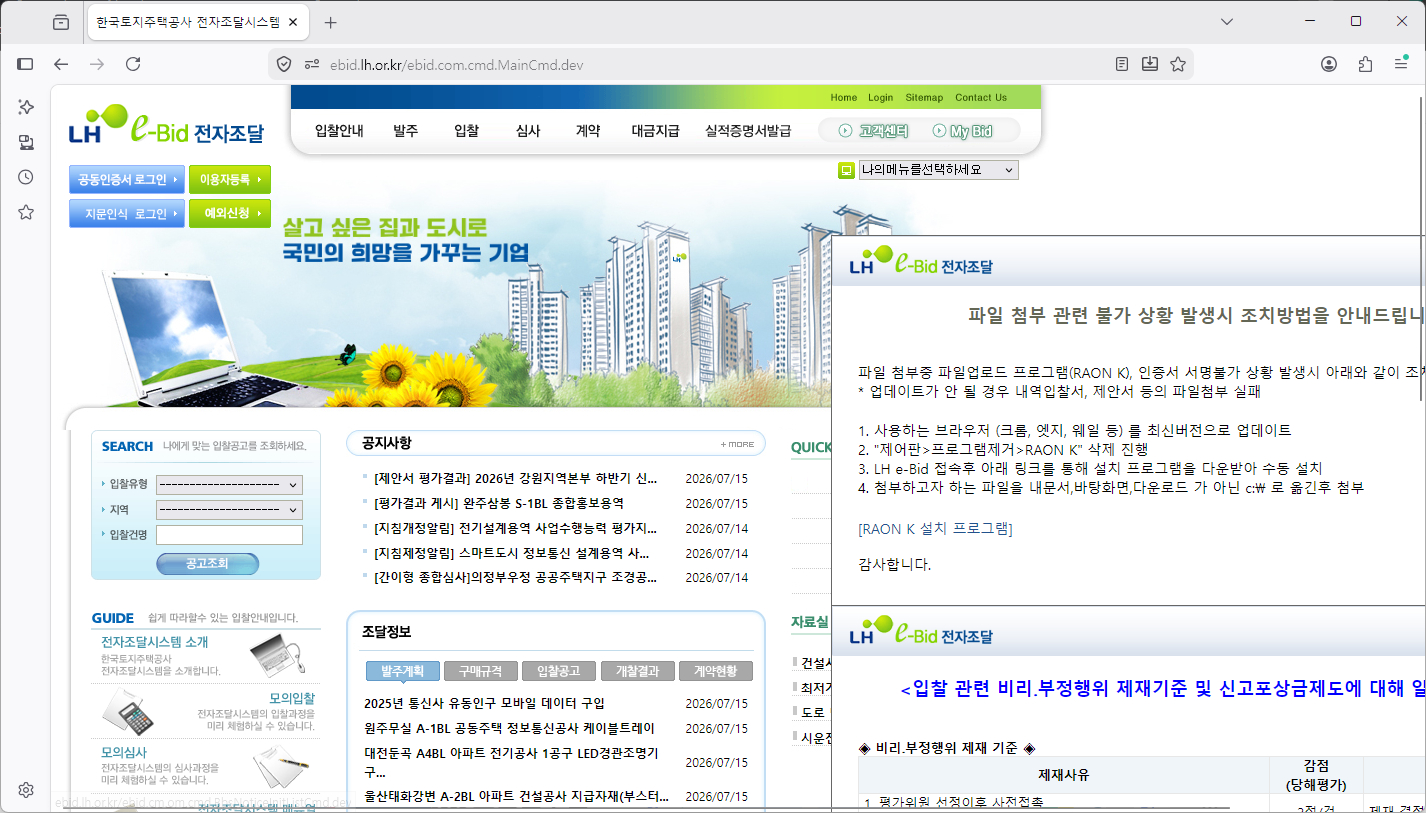Screen dimensions: 1426x813
Task: Click [RAON K 설치 프로그램] link in popup
Action: point(936,528)
